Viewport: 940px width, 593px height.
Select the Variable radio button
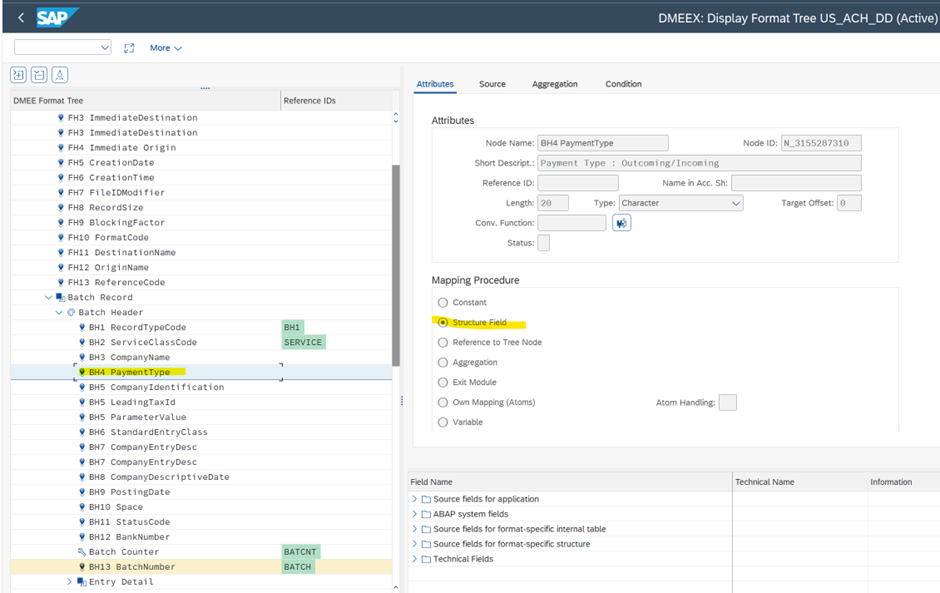tap(443, 422)
